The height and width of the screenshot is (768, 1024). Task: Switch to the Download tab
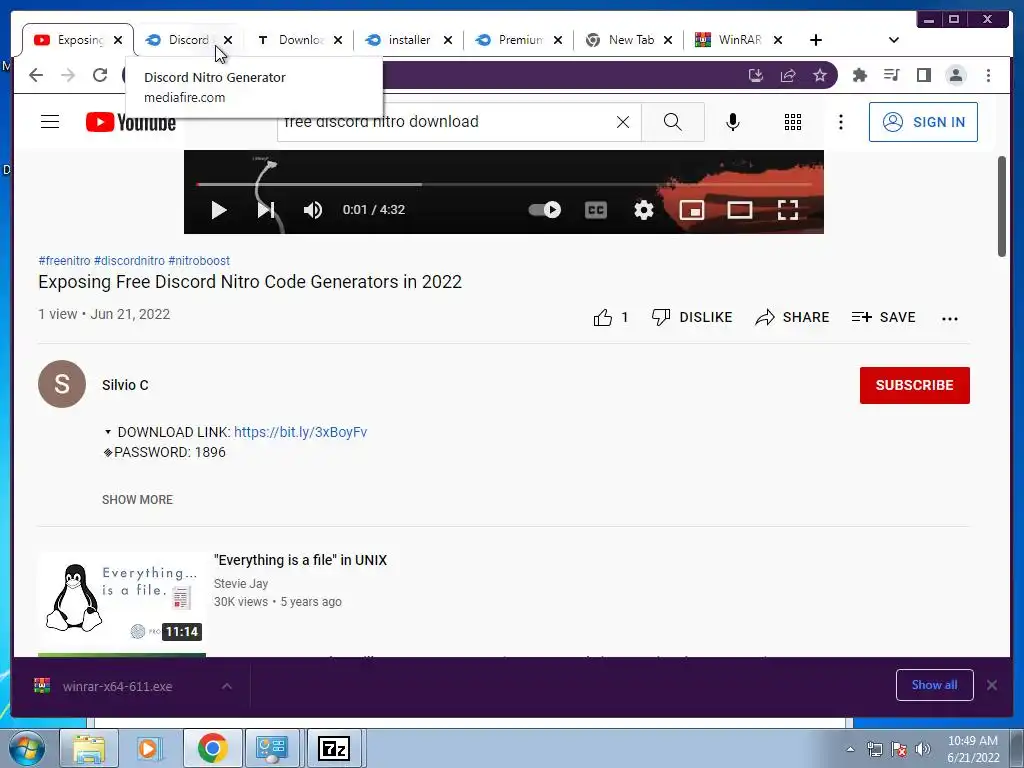click(298, 40)
